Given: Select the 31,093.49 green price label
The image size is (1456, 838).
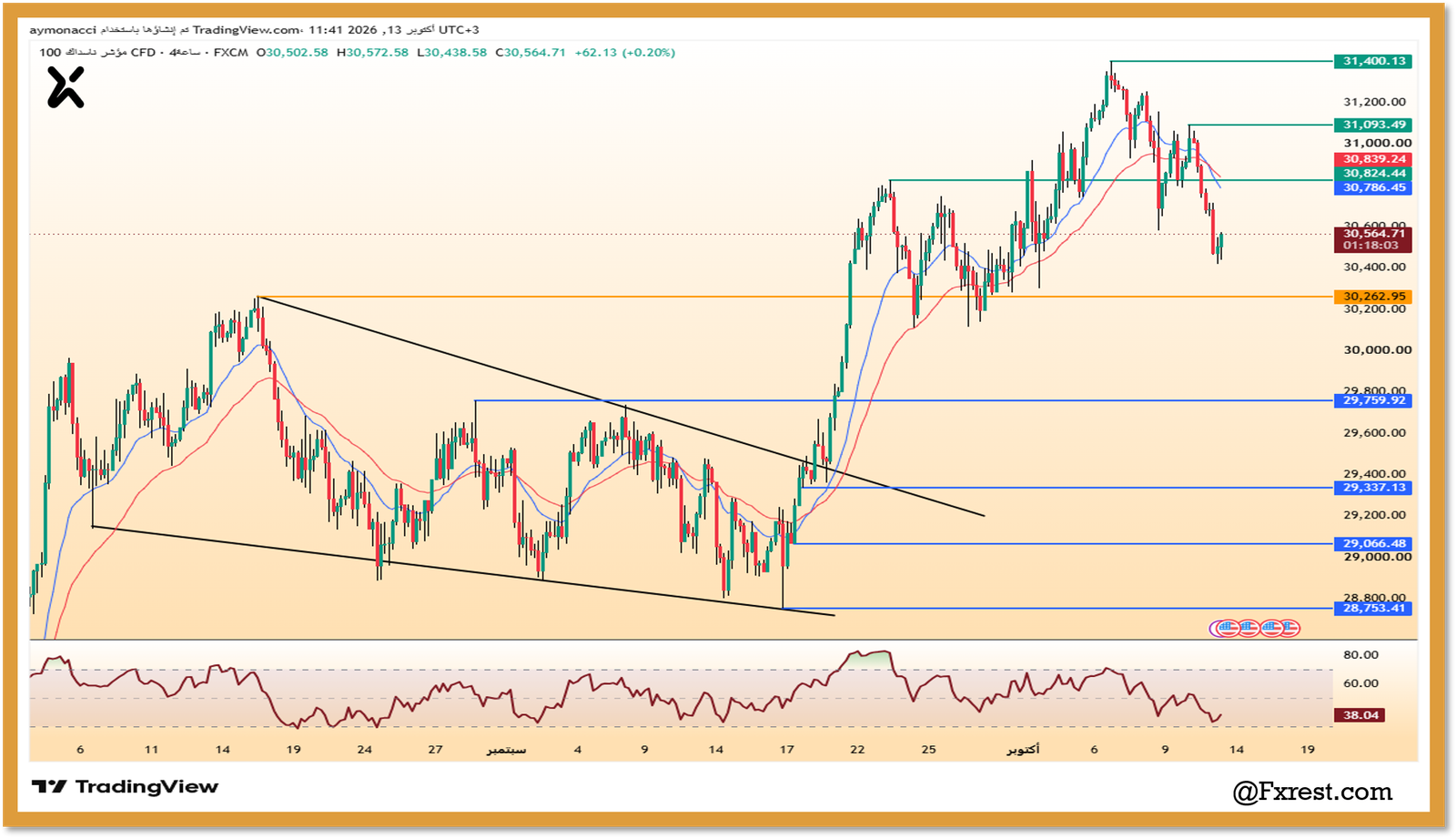Looking at the screenshot, I should click(1374, 125).
